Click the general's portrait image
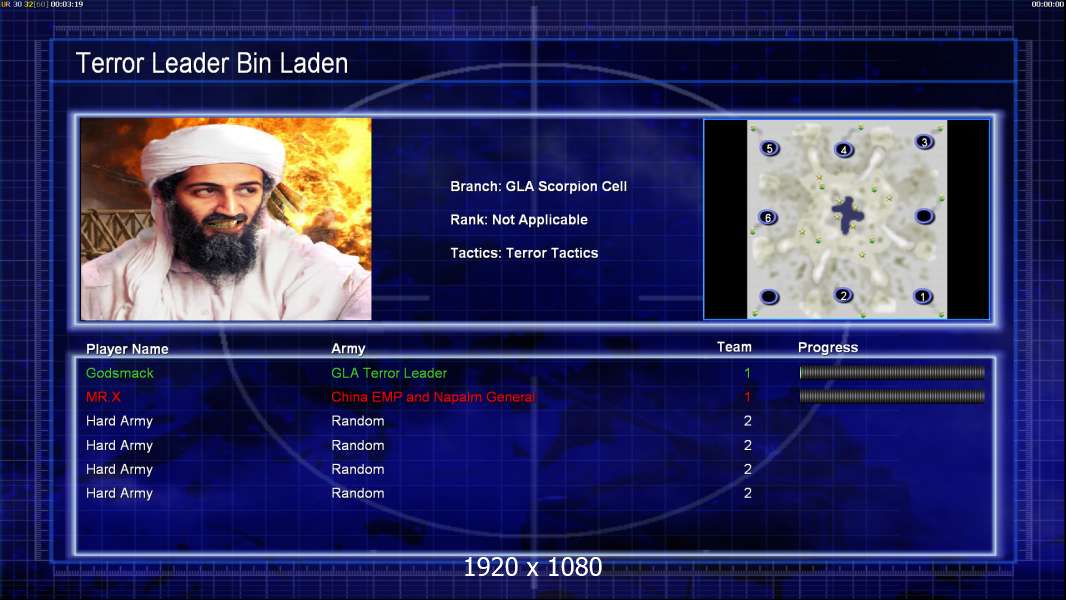This screenshot has height=600, width=1066. [x=226, y=219]
